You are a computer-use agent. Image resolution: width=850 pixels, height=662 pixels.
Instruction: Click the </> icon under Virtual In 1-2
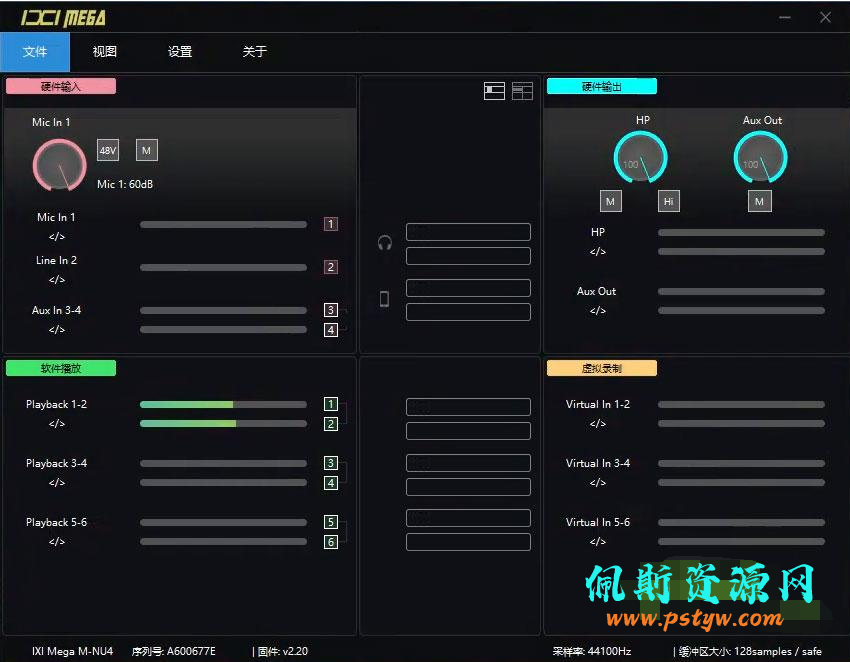point(598,424)
